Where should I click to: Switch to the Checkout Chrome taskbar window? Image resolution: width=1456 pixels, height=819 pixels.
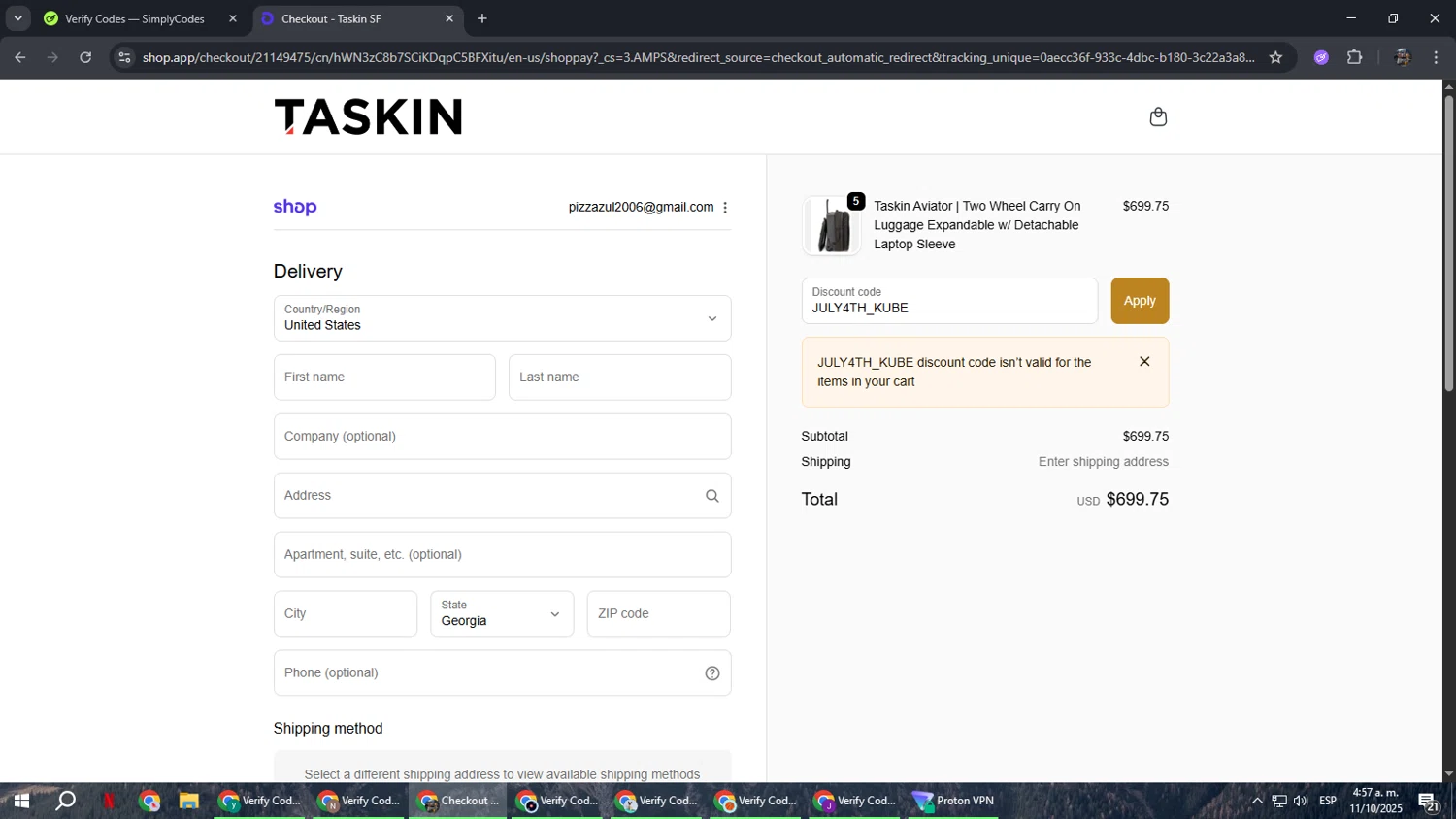pyautogui.click(x=457, y=801)
